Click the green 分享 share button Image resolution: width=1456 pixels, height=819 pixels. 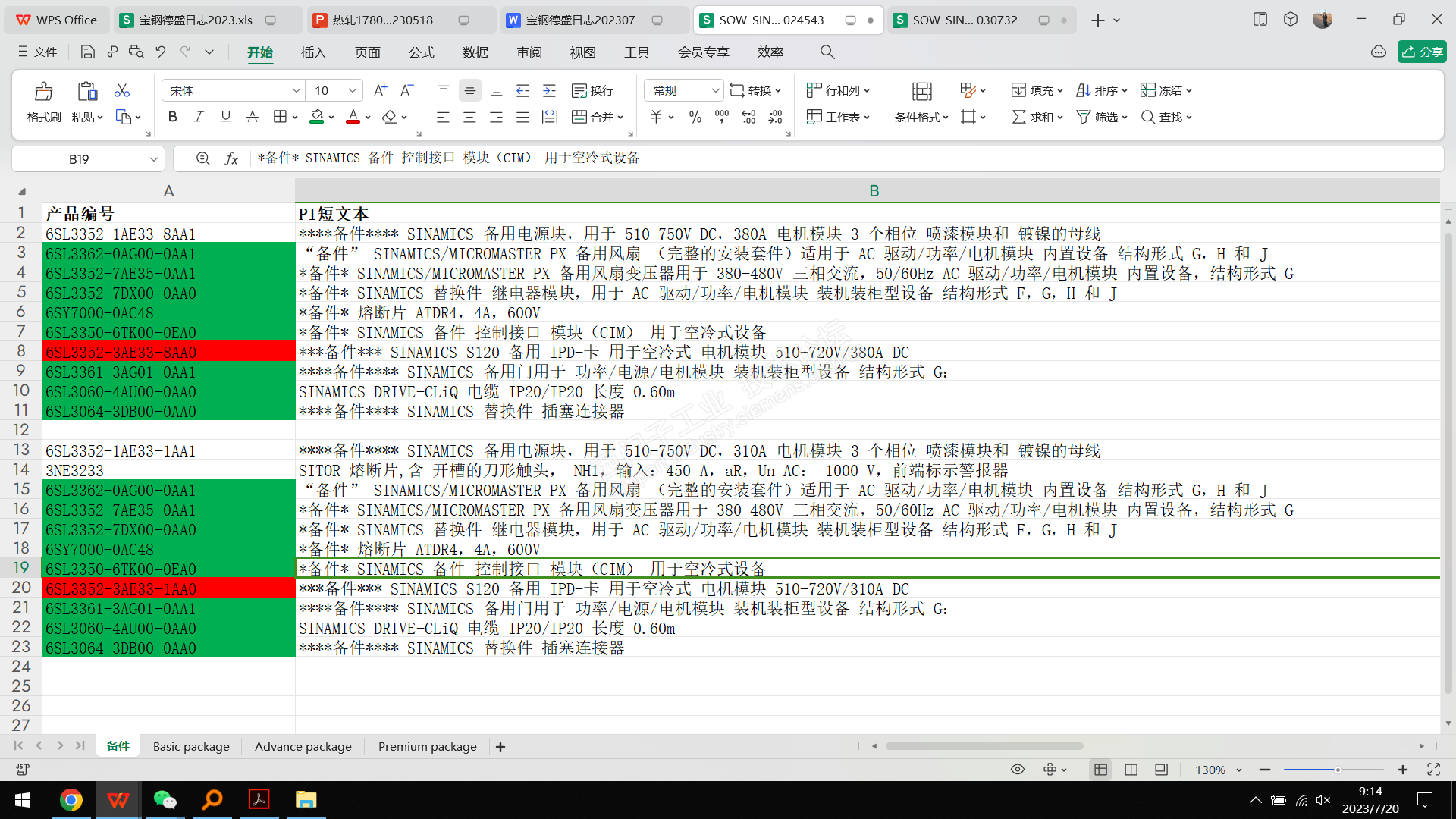(1422, 52)
